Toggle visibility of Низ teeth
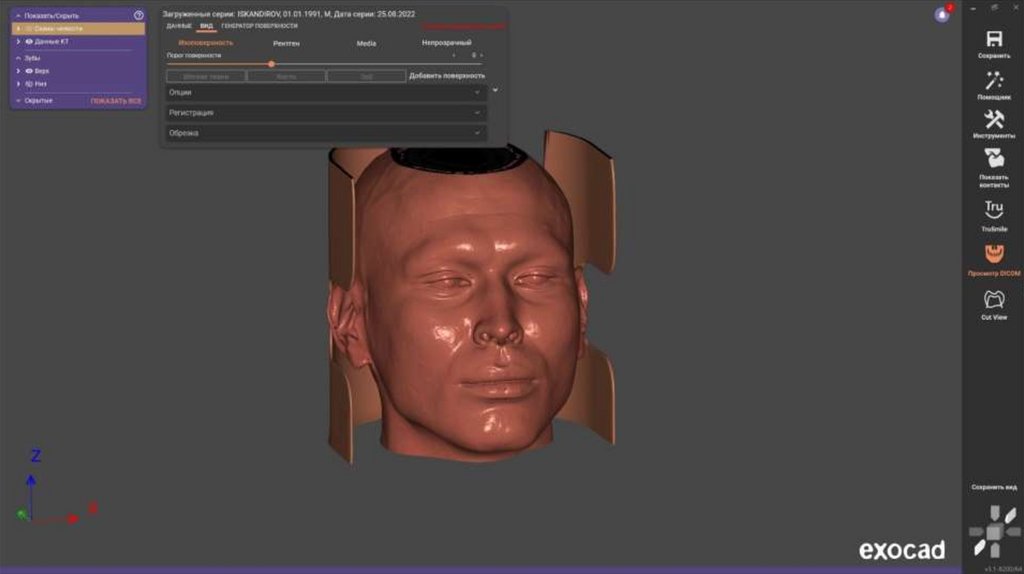Viewport: 1024px width, 574px height. point(29,84)
